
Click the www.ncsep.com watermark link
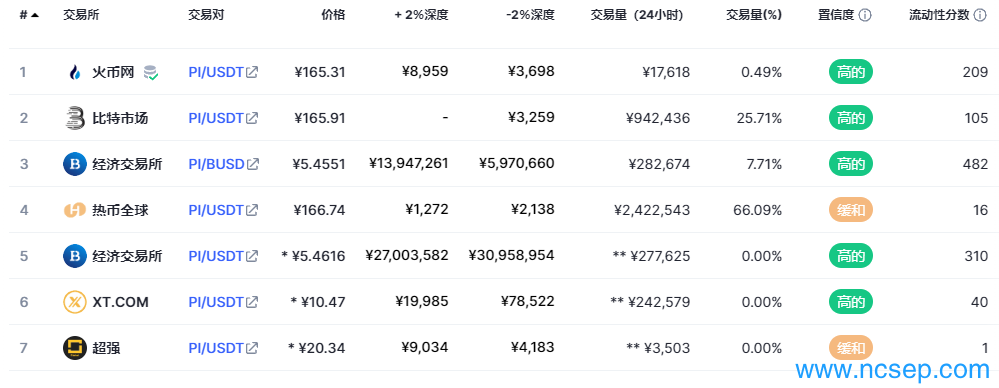(x=893, y=369)
